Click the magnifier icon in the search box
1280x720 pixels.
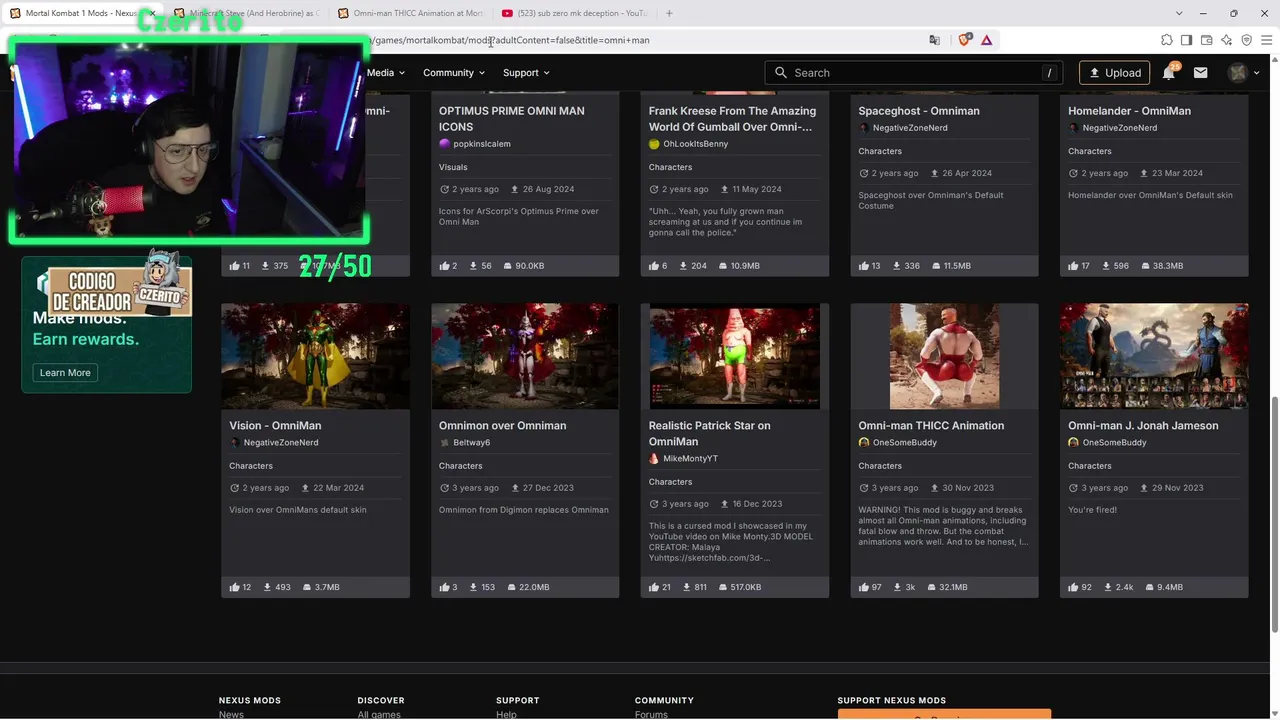tap(781, 73)
